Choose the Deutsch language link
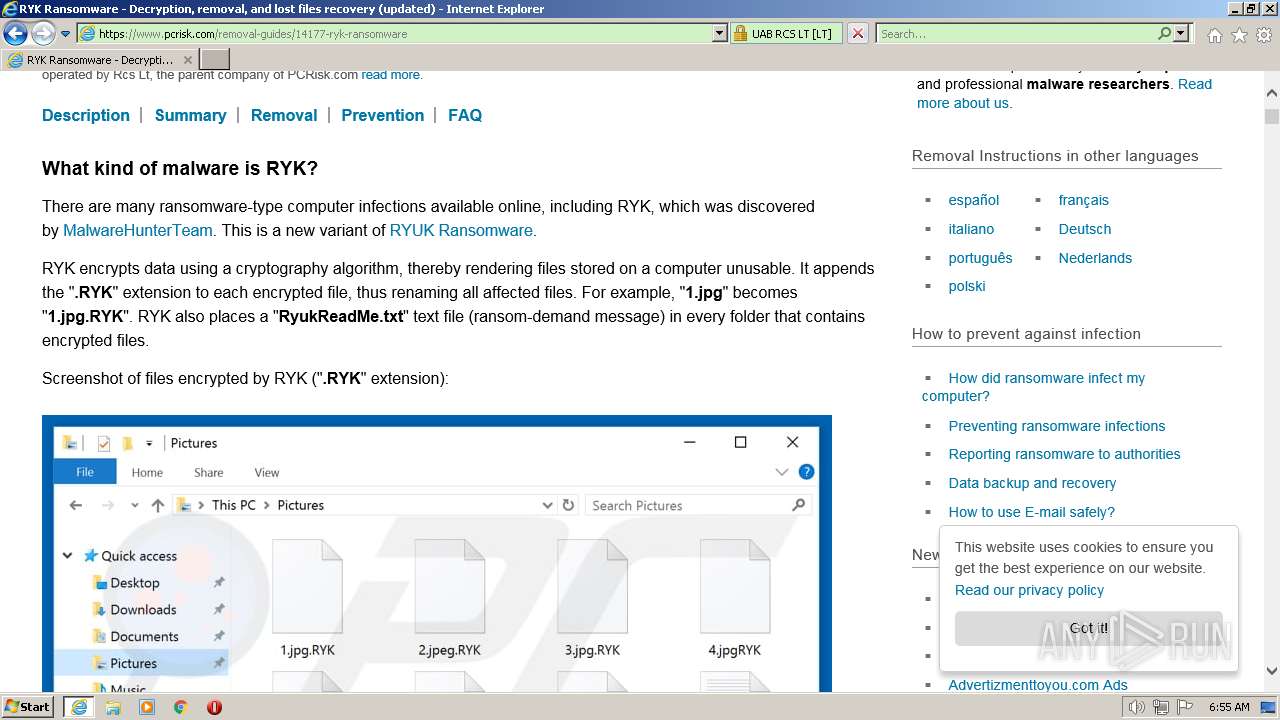This screenshot has height=720, width=1280. coord(1085,229)
